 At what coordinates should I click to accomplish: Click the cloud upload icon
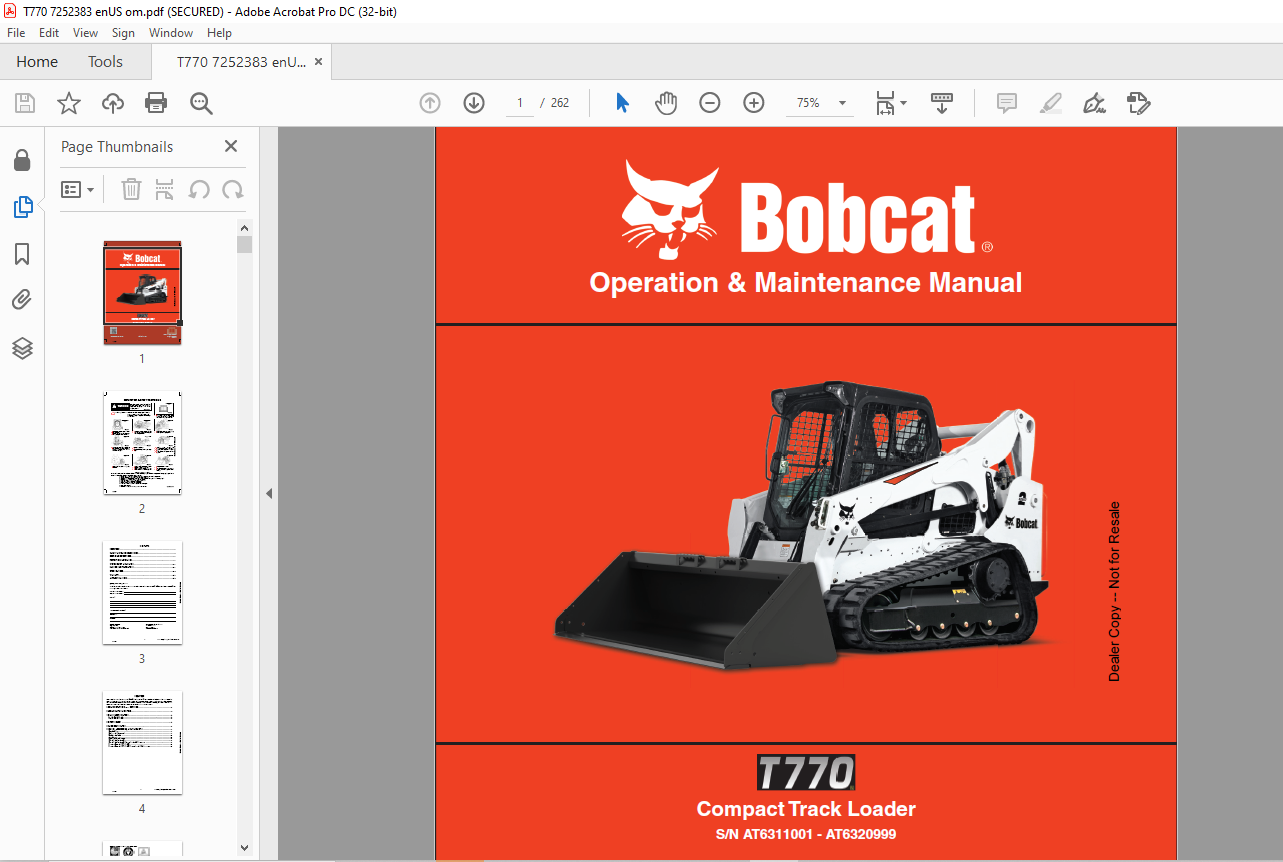113,103
